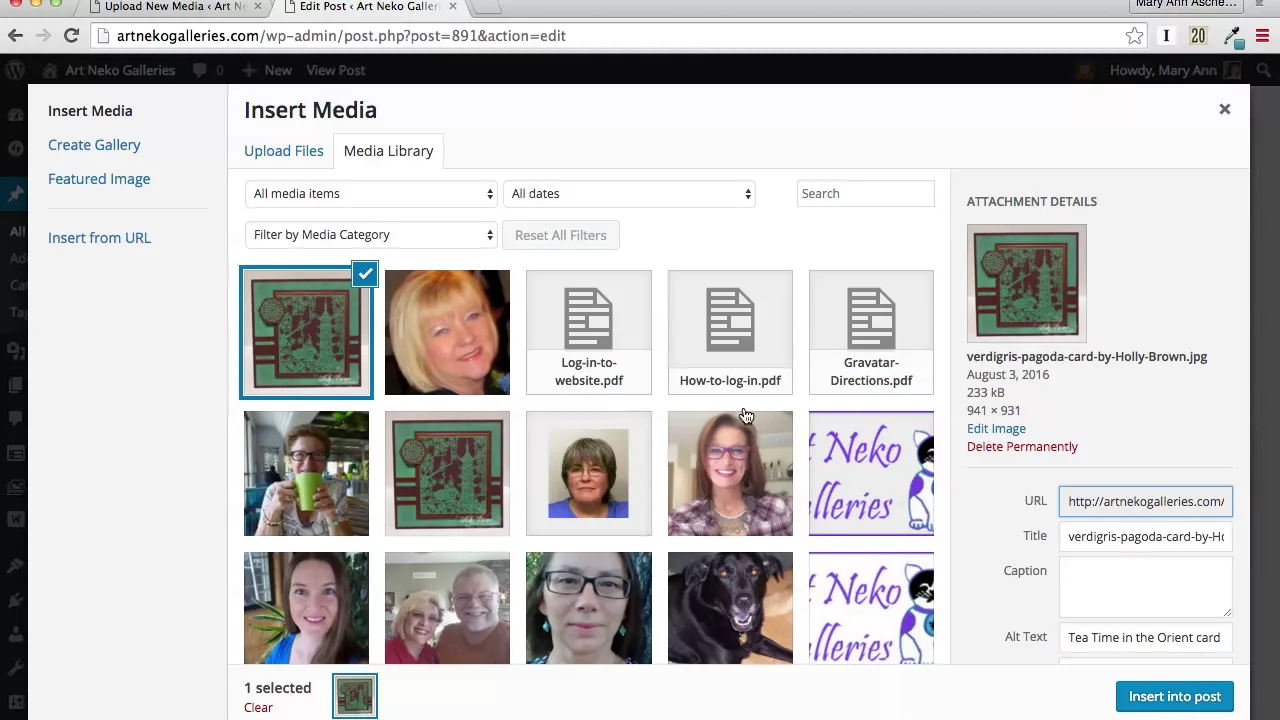The image size is (1280, 720).
Task: Select the couple photo thumbnail
Action: (447, 608)
